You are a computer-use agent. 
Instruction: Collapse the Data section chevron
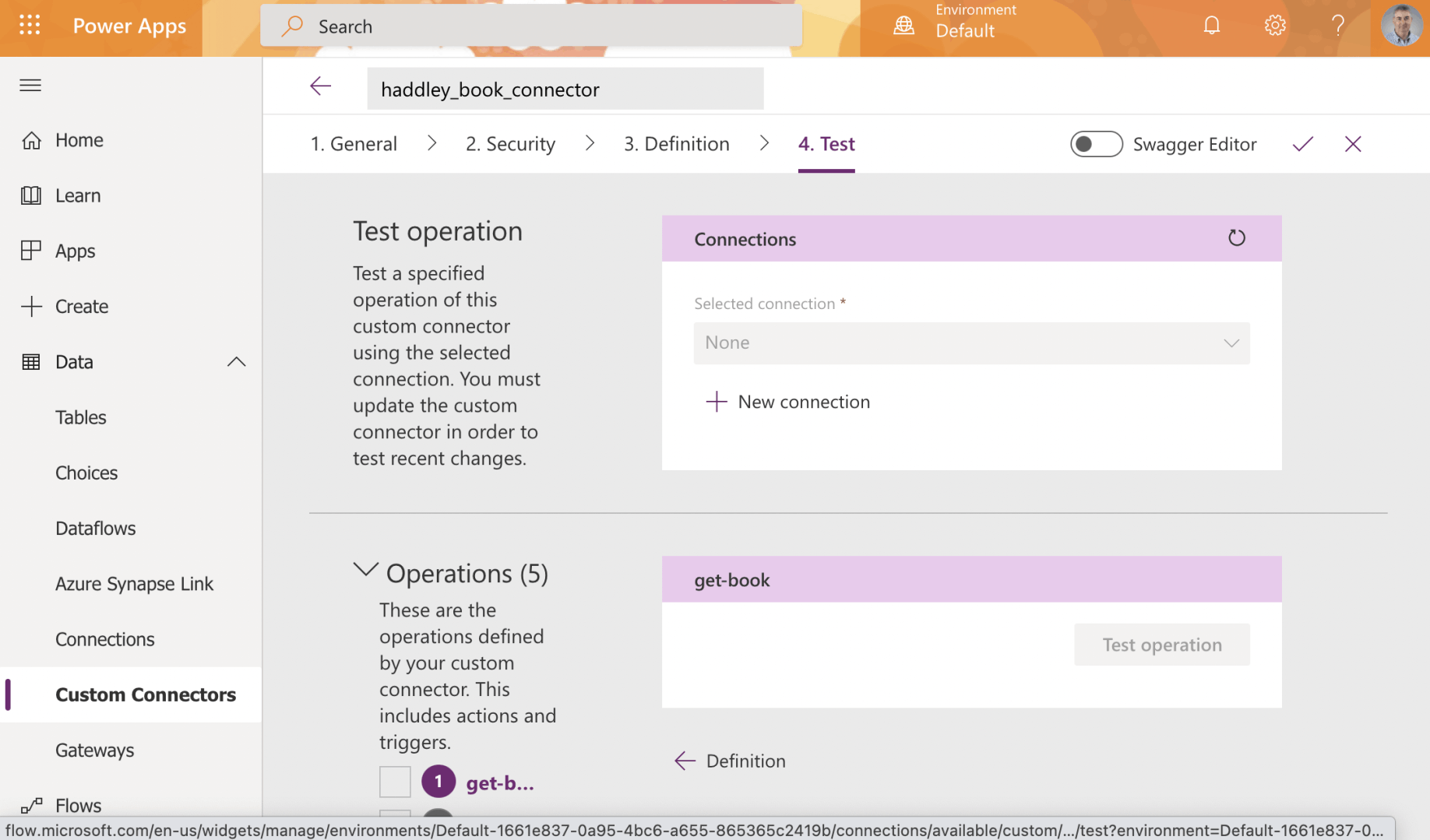tap(236, 362)
